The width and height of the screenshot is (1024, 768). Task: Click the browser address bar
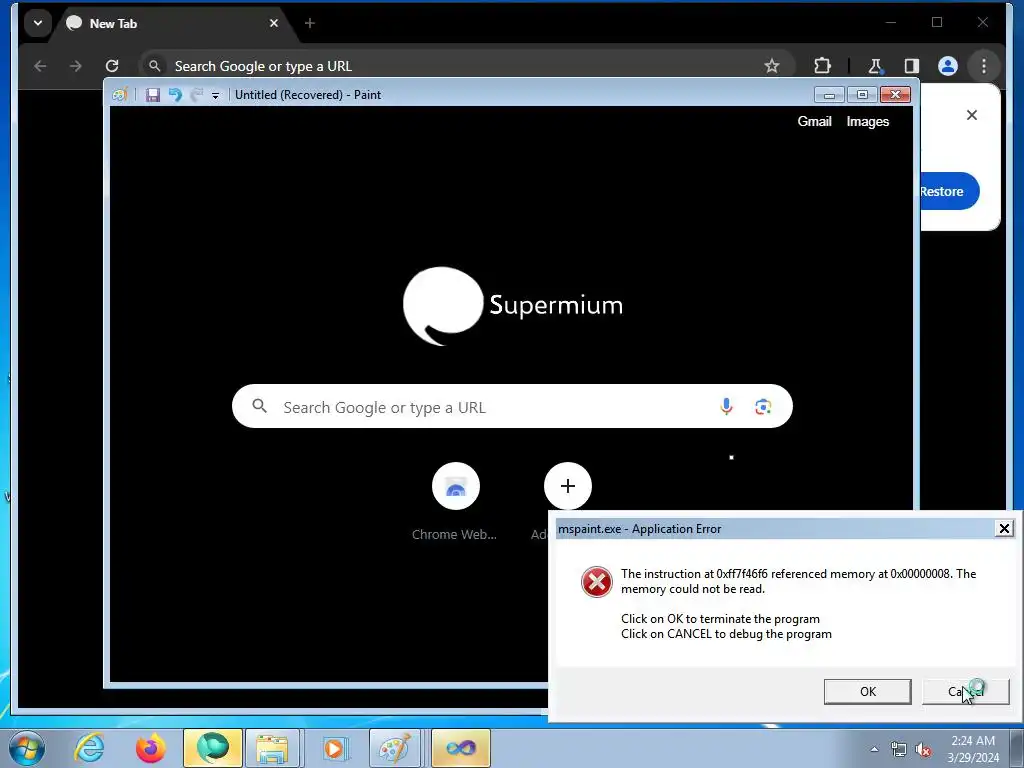click(x=467, y=66)
